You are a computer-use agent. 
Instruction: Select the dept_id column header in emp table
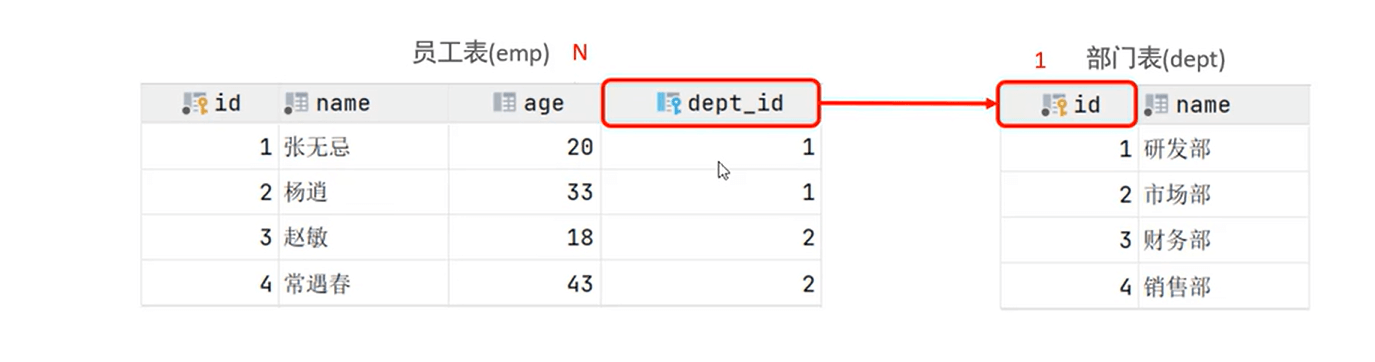point(711,103)
